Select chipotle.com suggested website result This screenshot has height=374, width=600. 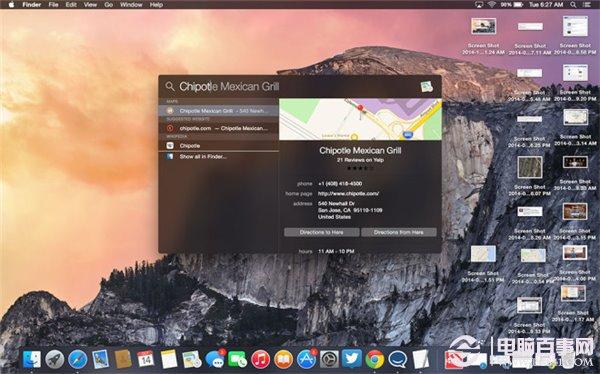click(x=218, y=128)
